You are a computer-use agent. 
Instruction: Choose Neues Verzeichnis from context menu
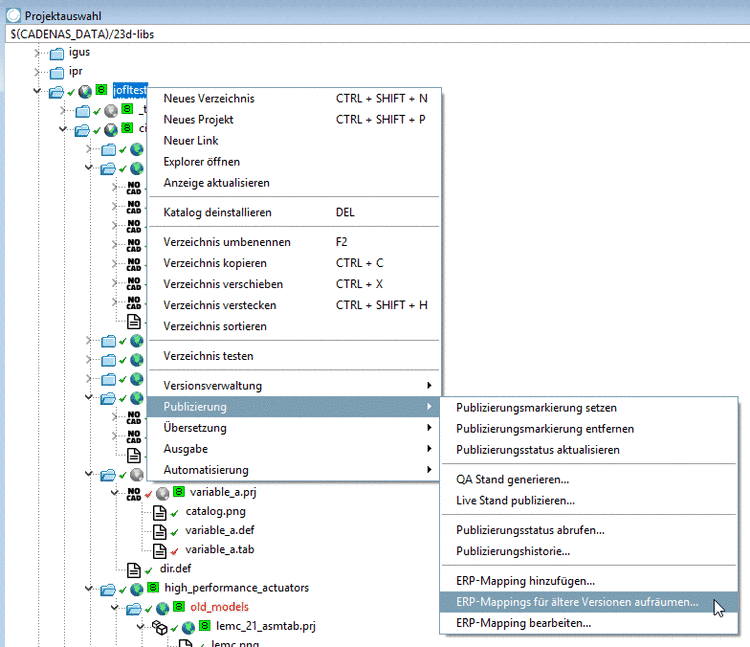(x=294, y=99)
